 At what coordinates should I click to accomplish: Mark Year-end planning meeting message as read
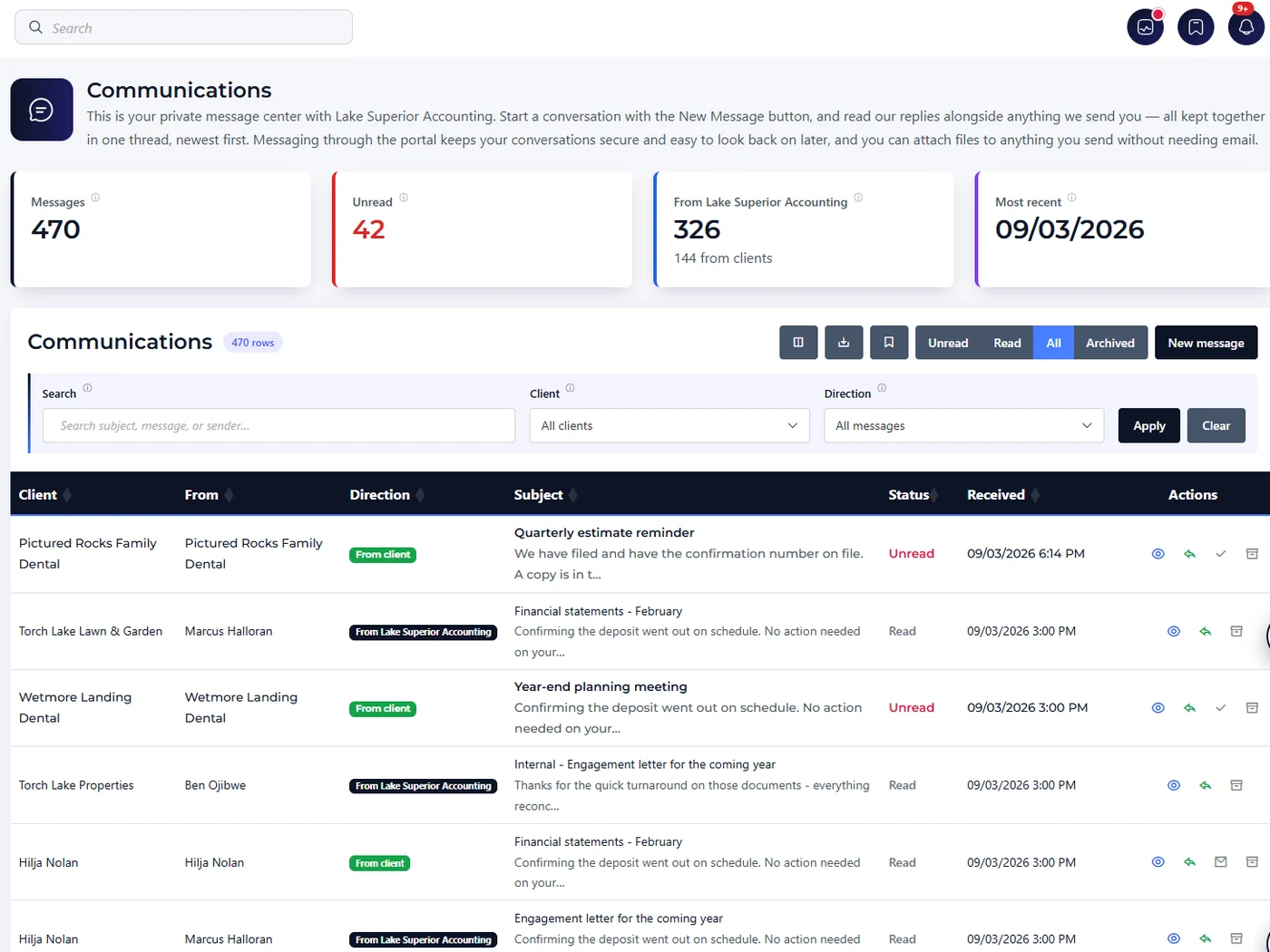1221,708
